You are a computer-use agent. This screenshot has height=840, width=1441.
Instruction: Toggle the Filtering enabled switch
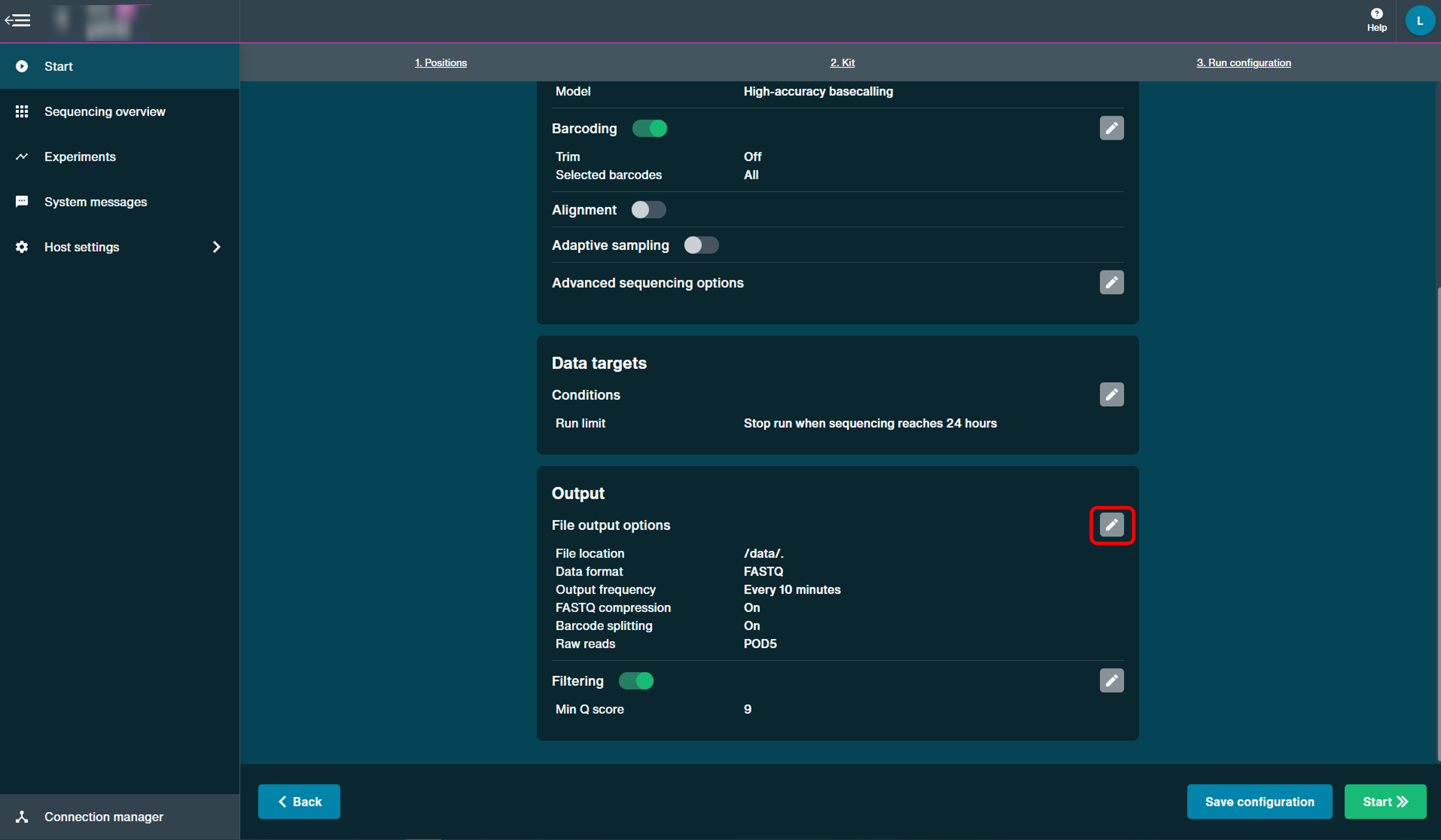point(635,681)
